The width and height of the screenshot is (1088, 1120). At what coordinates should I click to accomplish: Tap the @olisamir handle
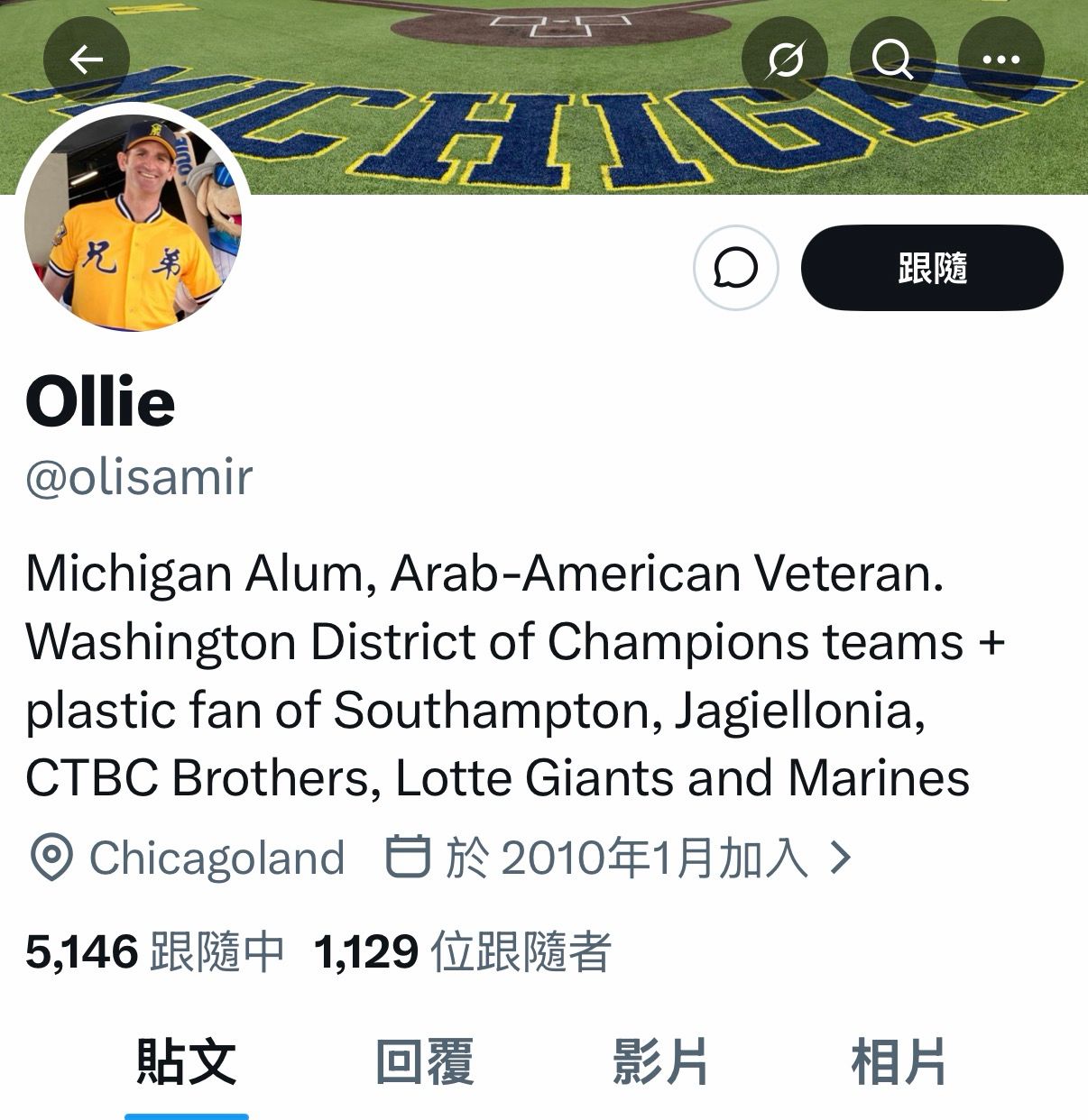pos(139,477)
